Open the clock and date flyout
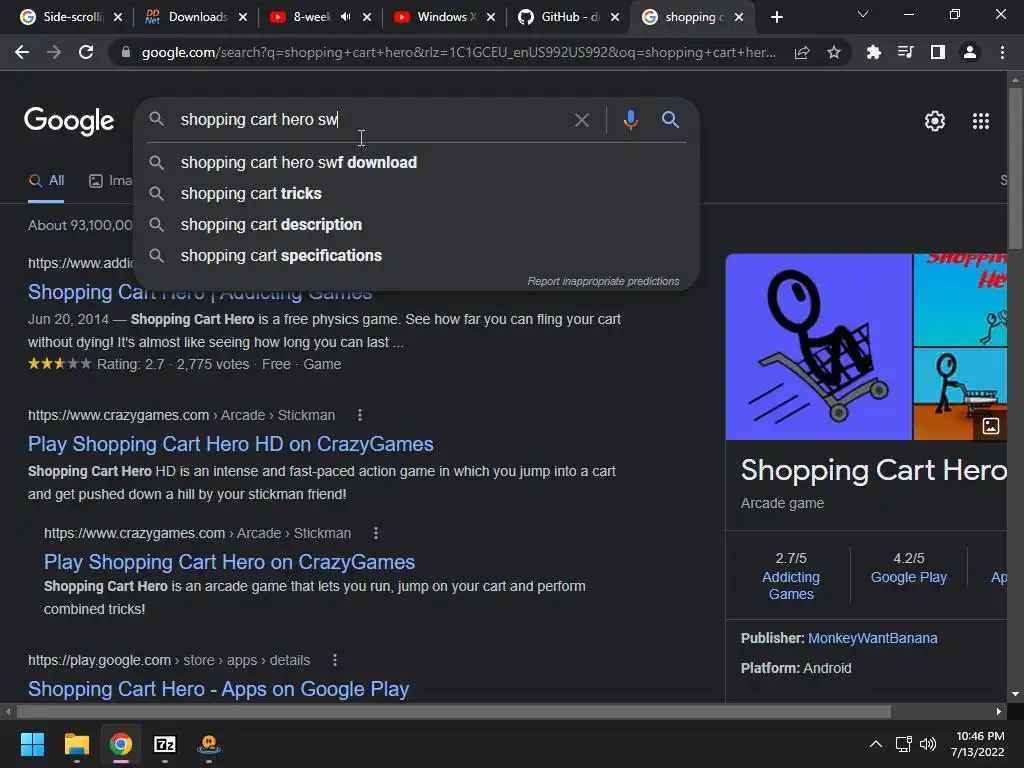The width and height of the screenshot is (1024, 768). click(978, 744)
